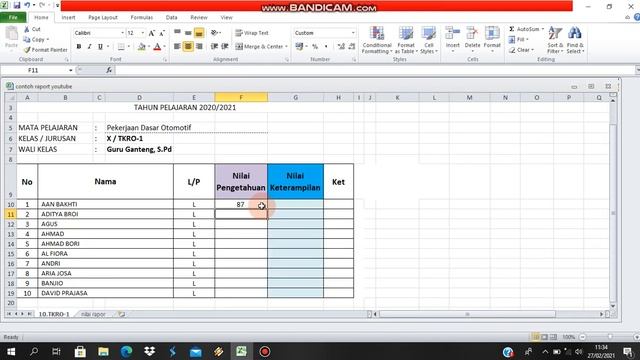Image resolution: width=640 pixels, height=360 pixels.
Task: Click AutoSum button
Action: [526, 29]
